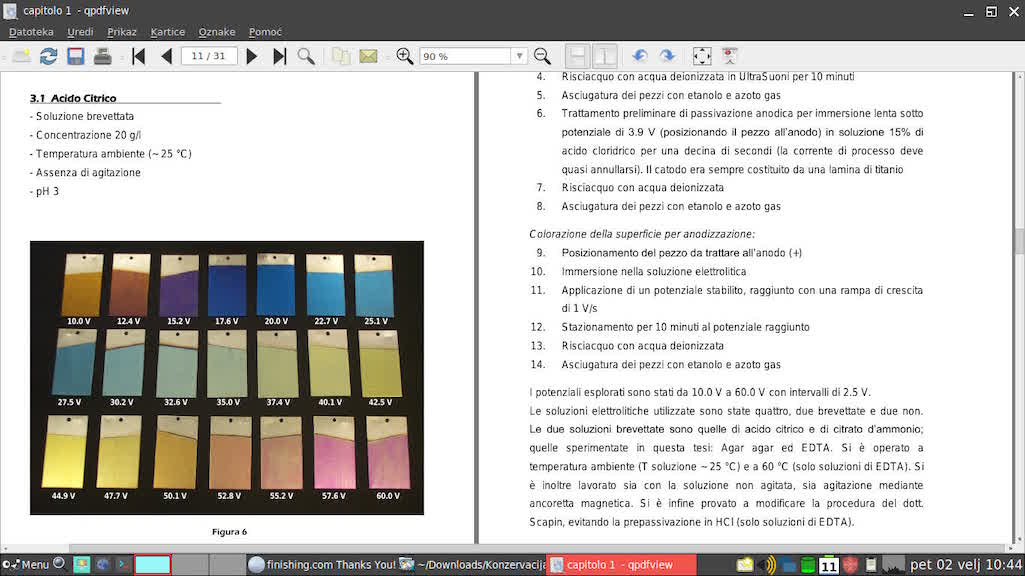Go to the previous page

tap(166, 57)
